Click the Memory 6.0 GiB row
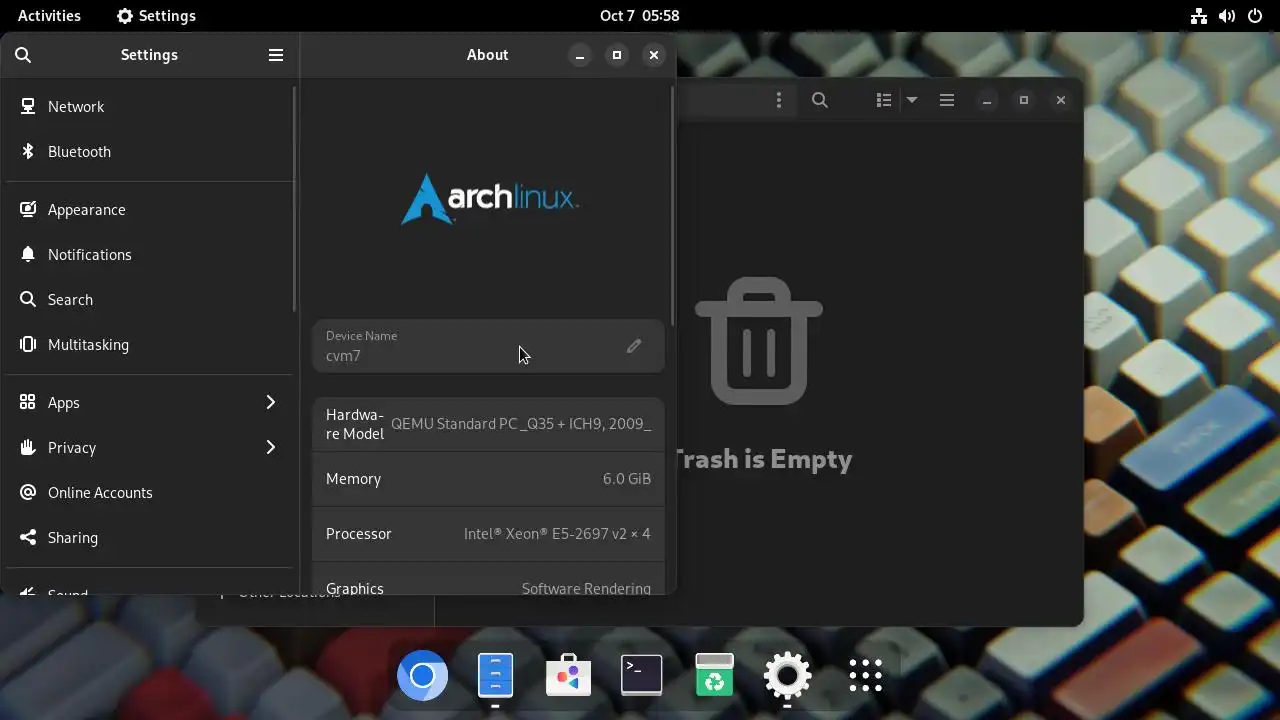Viewport: 1280px width, 720px height. 488,479
